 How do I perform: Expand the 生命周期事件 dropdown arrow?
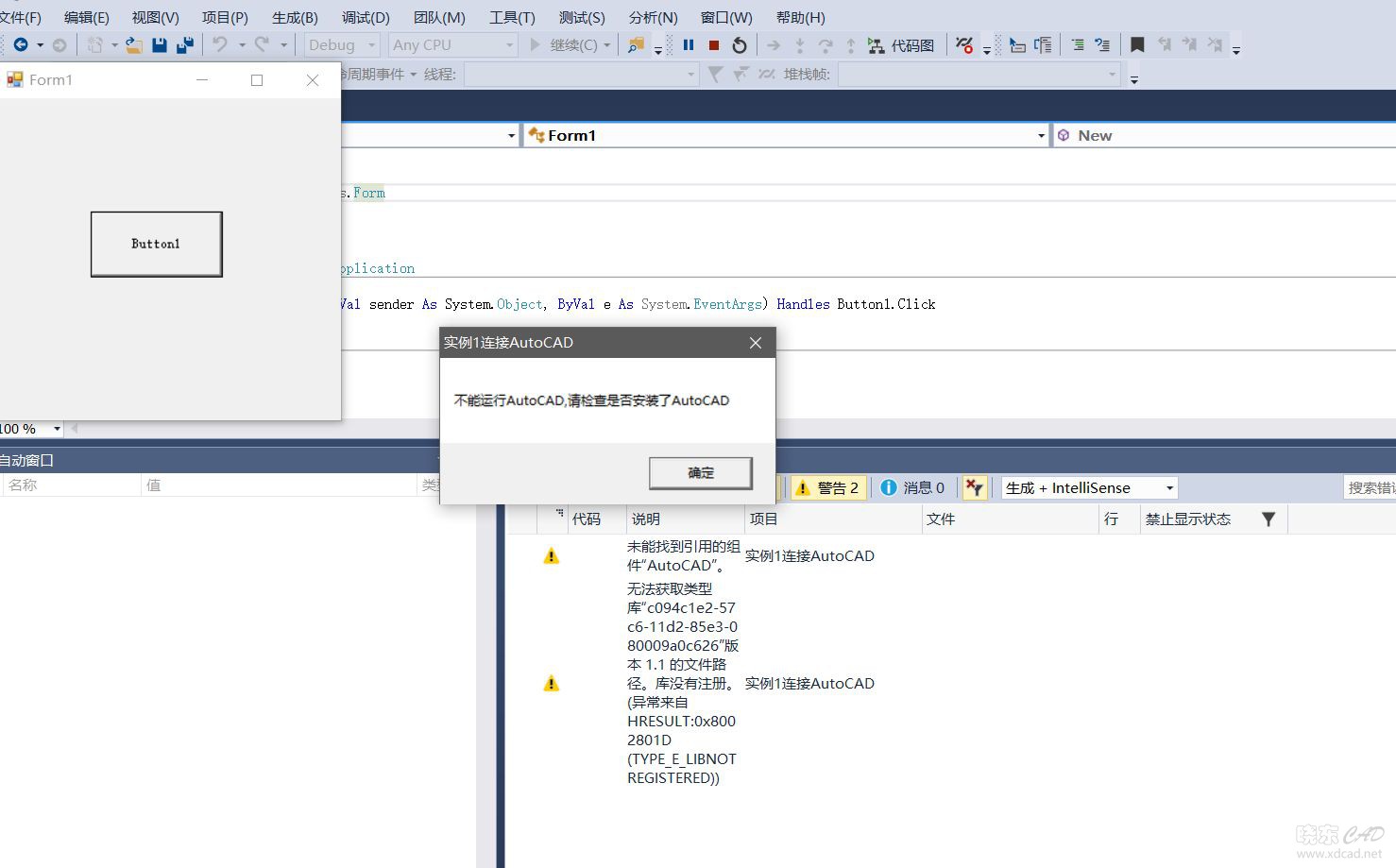tap(413, 74)
